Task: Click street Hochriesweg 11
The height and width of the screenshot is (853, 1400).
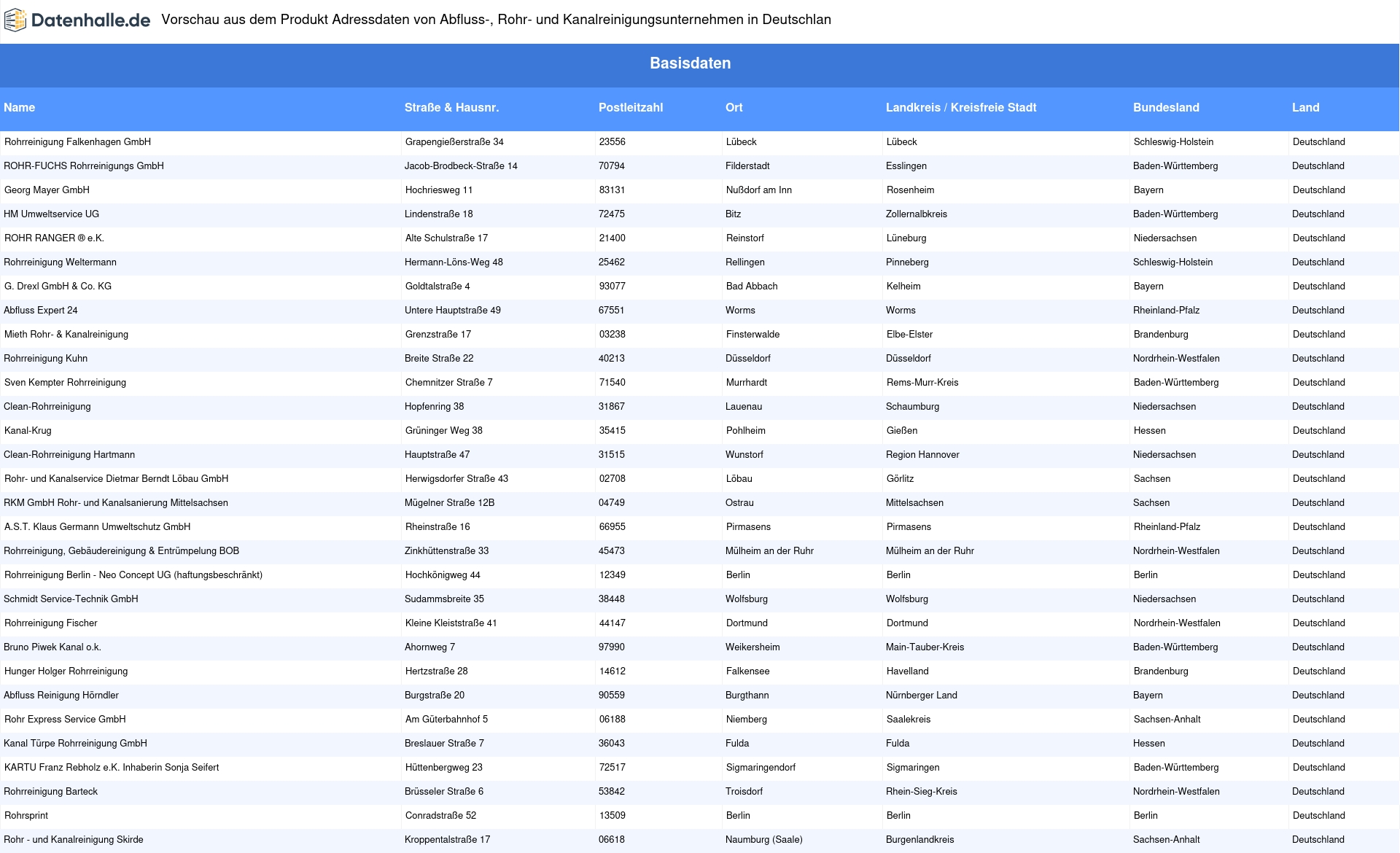Action: pyautogui.click(x=439, y=190)
